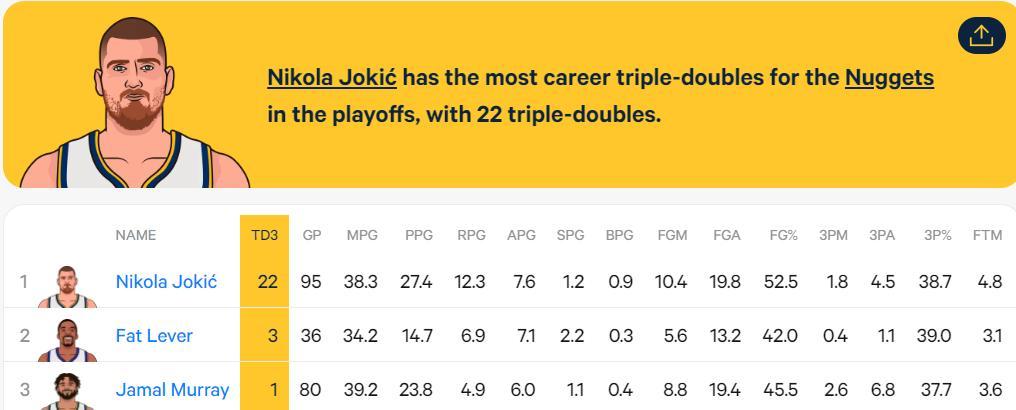Sort by APG column header

(x=521, y=235)
